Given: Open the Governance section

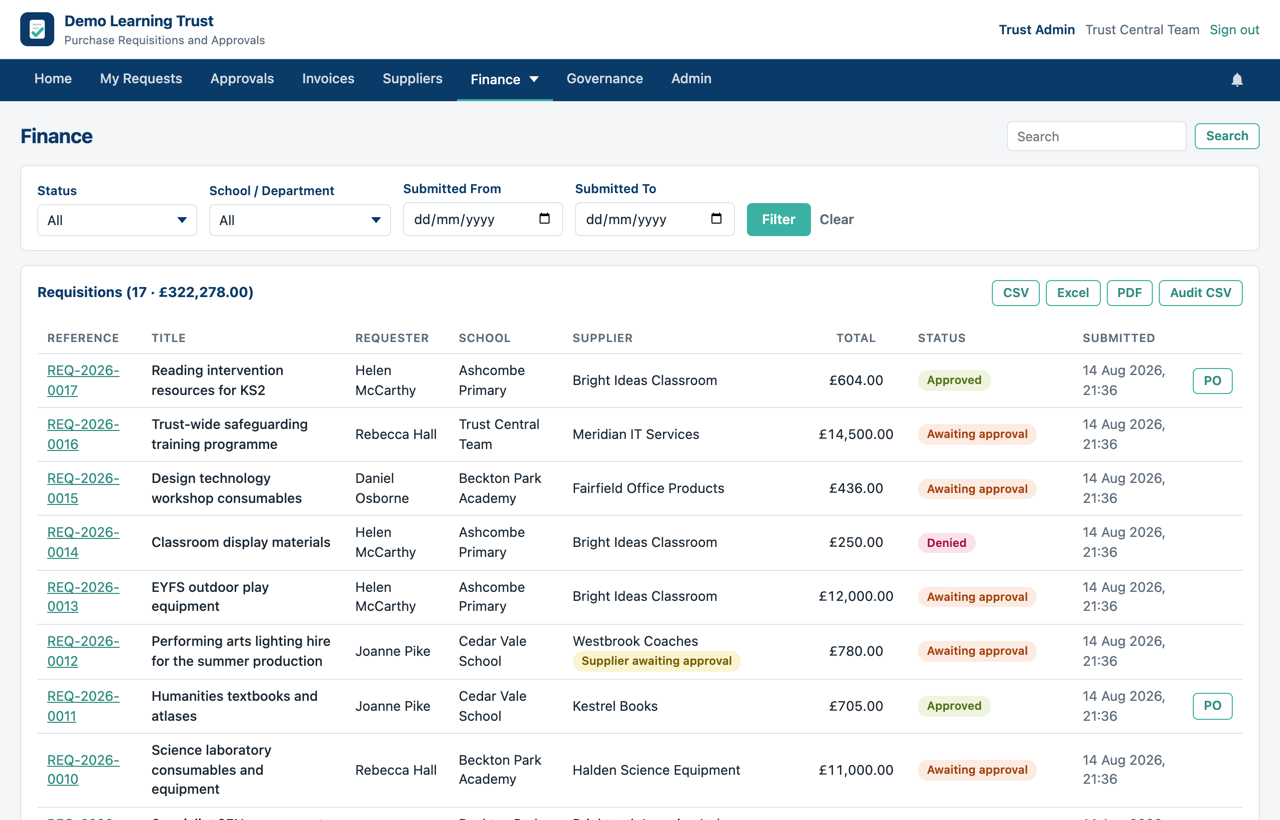Looking at the screenshot, I should pyautogui.click(x=605, y=79).
